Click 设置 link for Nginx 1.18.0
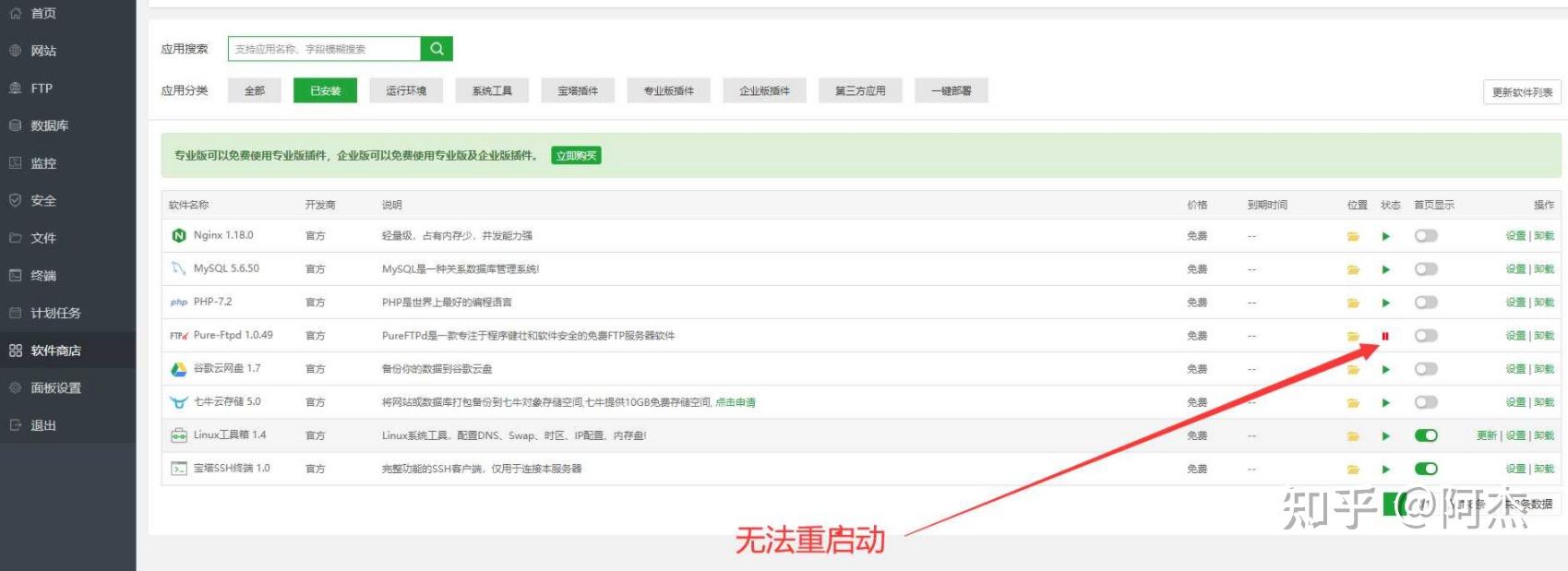The width and height of the screenshot is (1568, 571). (1515, 236)
